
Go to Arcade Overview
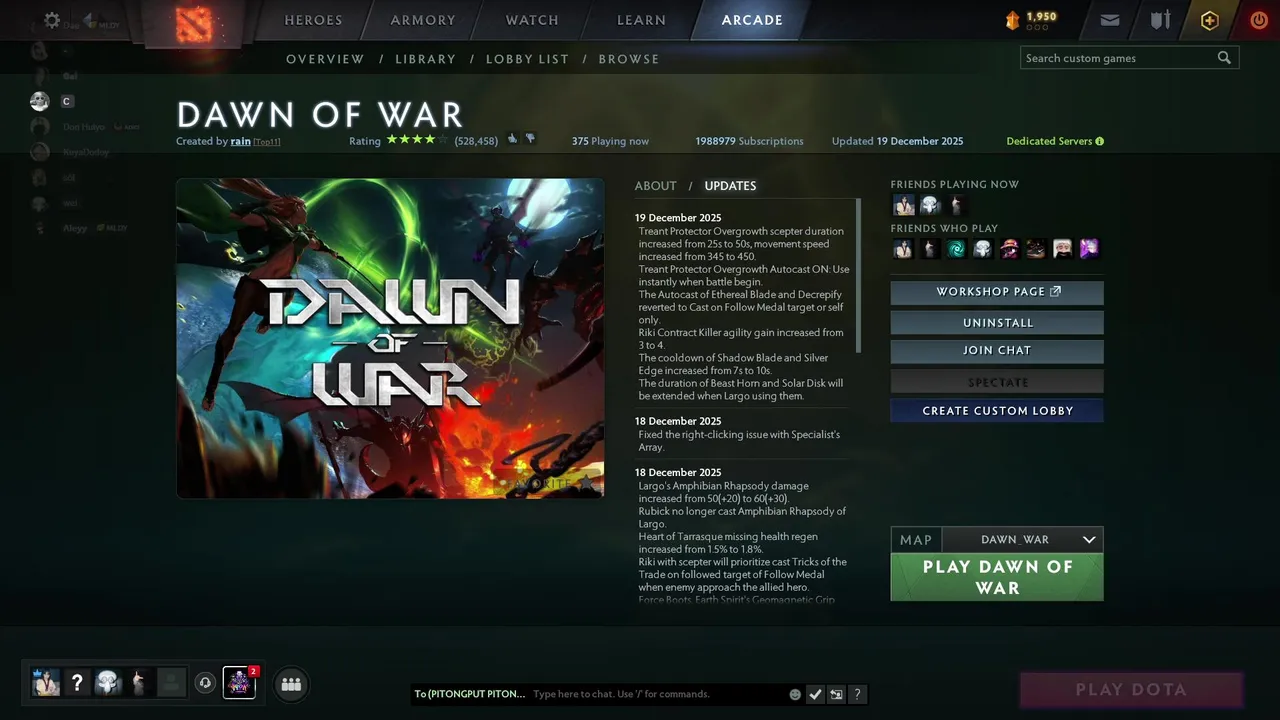[x=325, y=59]
